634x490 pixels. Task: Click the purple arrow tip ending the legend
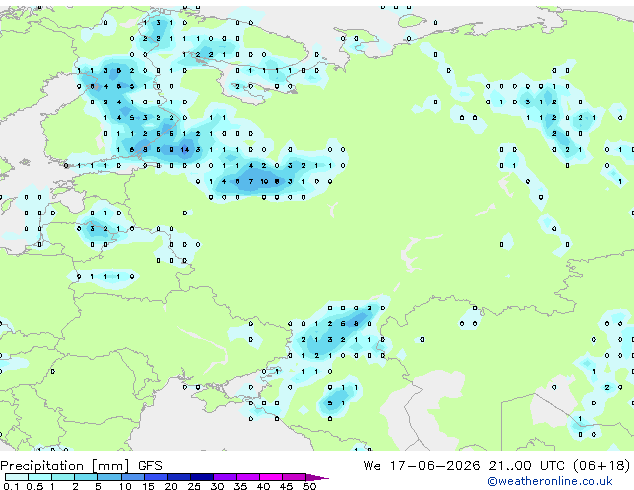[x=317, y=477]
